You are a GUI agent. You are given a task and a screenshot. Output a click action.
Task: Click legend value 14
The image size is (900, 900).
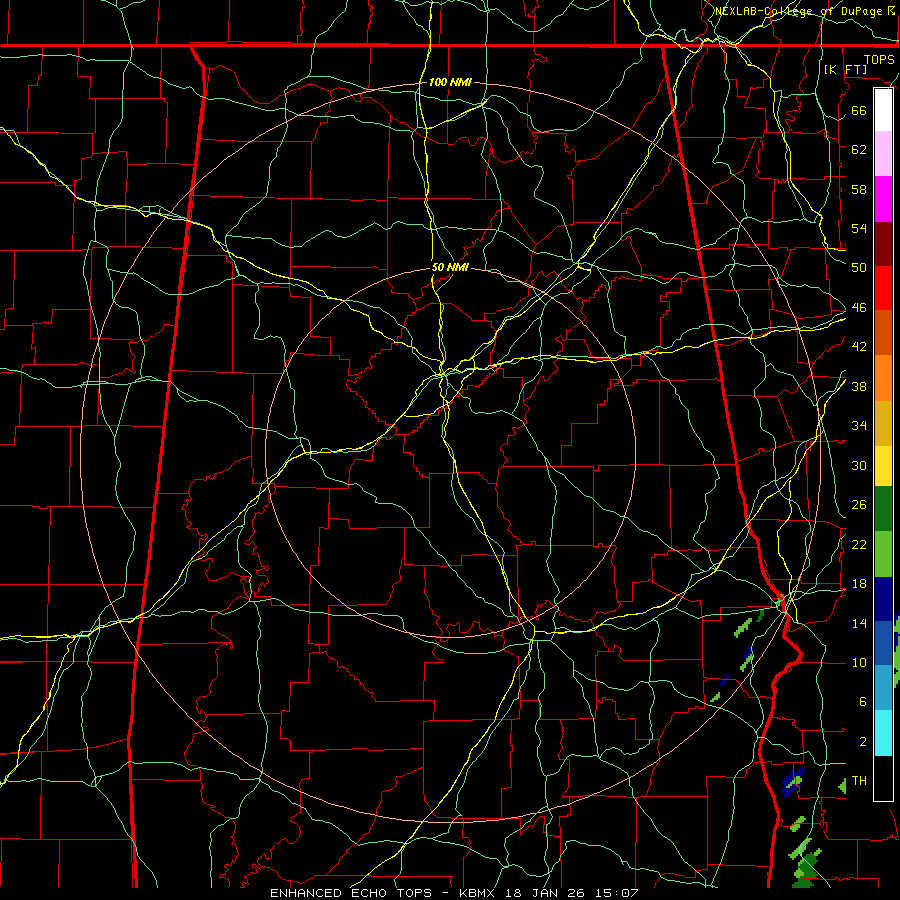(859, 623)
